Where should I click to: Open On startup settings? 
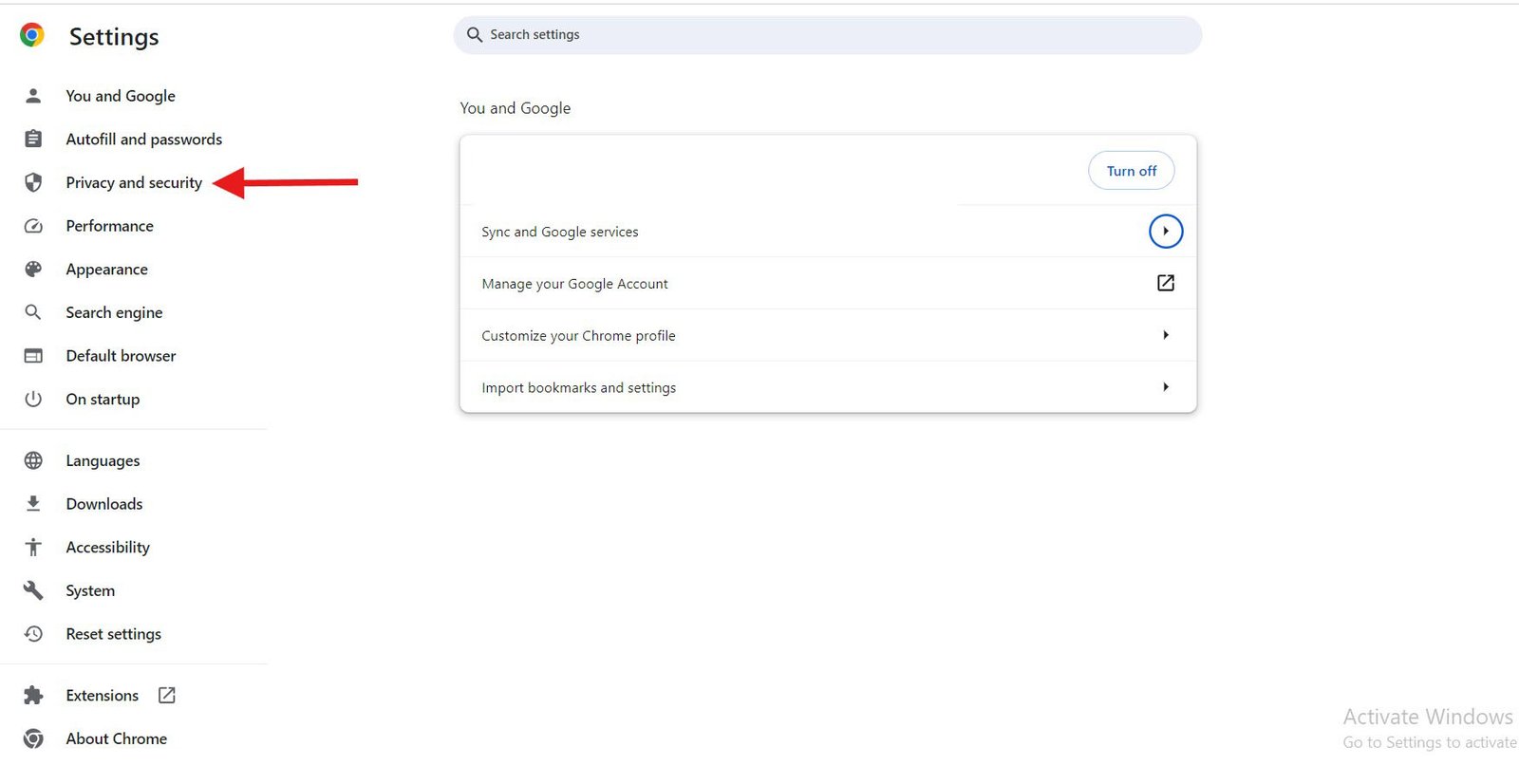103,399
